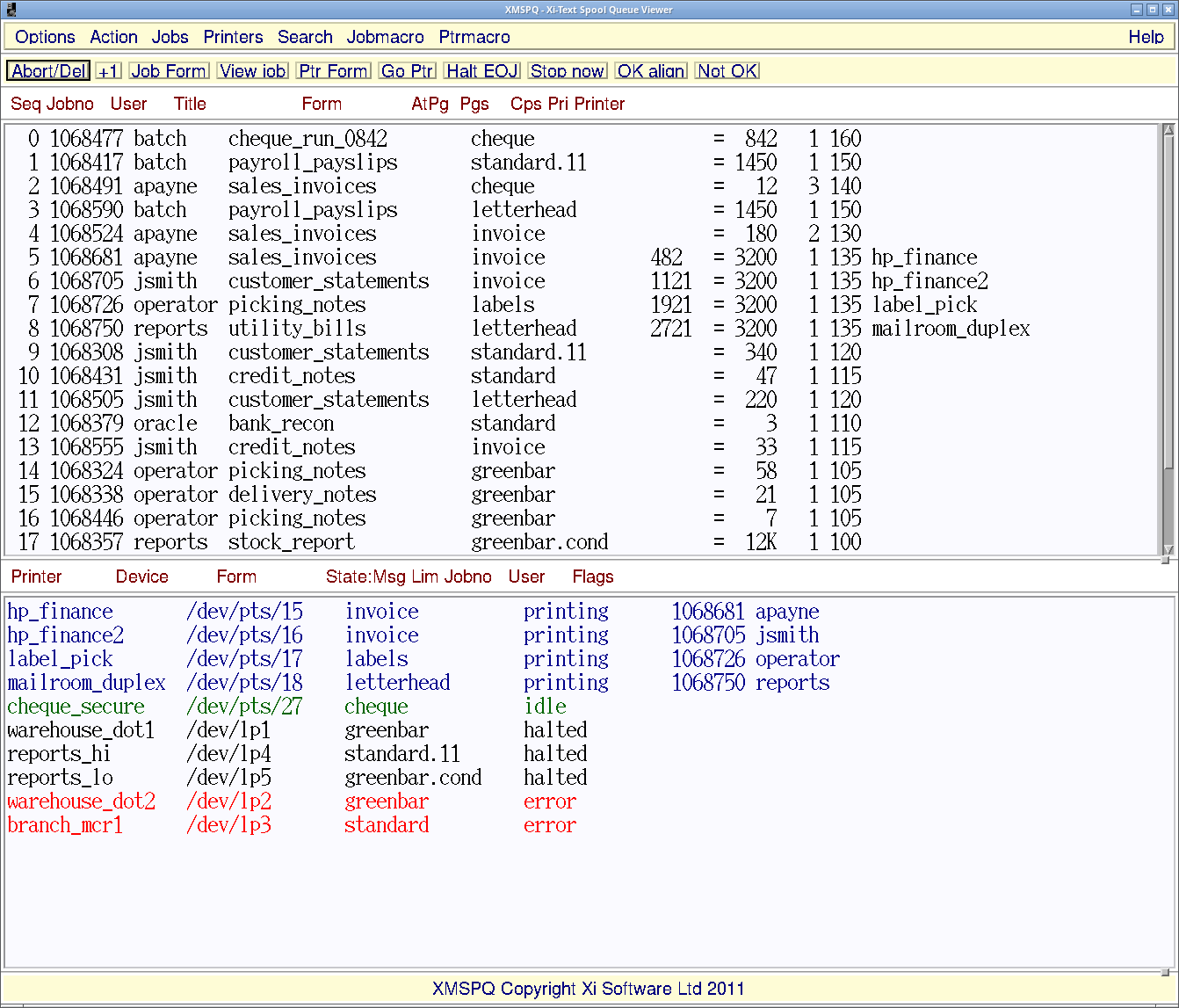Select the reports_hi printer row
Image resolution: width=1179 pixels, height=1008 pixels.
coord(589,754)
